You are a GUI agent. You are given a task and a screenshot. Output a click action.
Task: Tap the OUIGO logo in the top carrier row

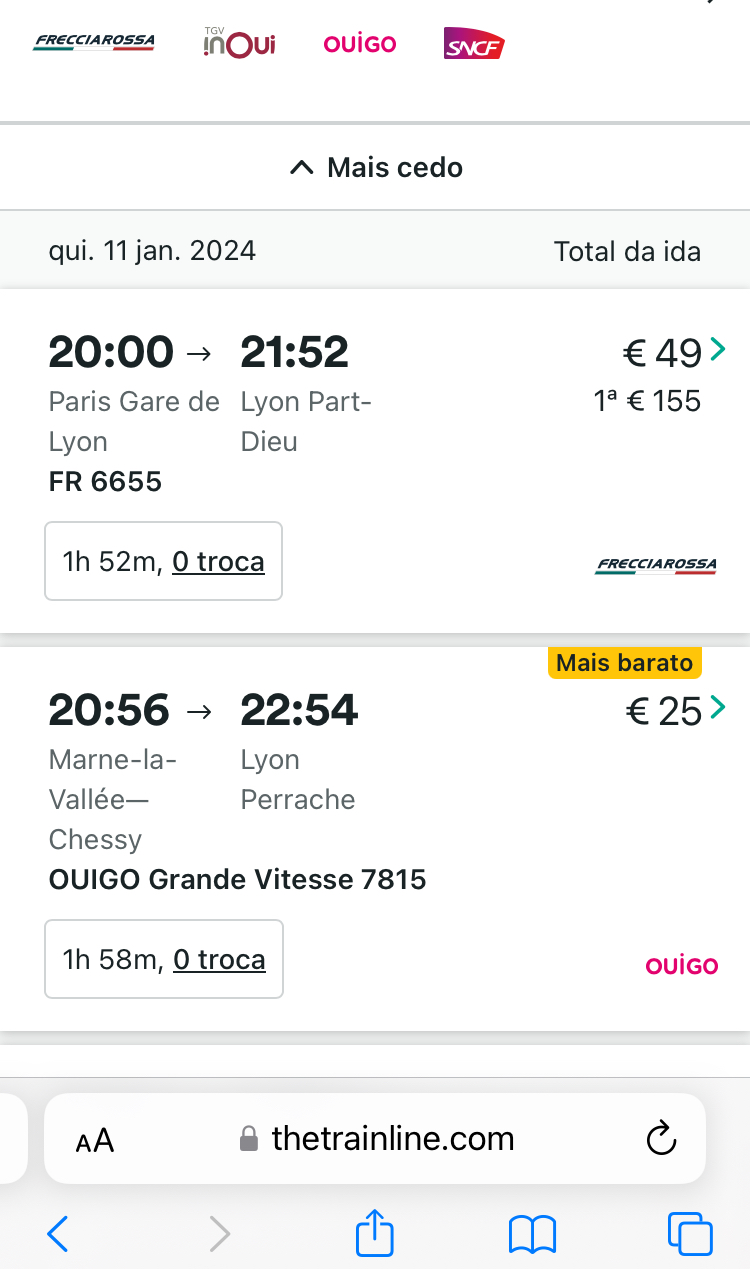pos(360,44)
